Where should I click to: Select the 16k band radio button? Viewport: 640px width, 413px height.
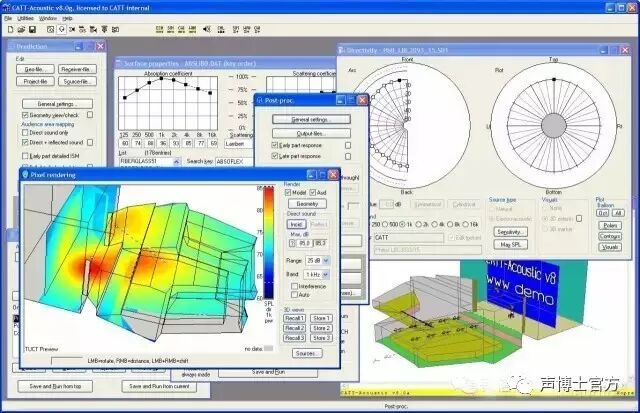click(466, 224)
